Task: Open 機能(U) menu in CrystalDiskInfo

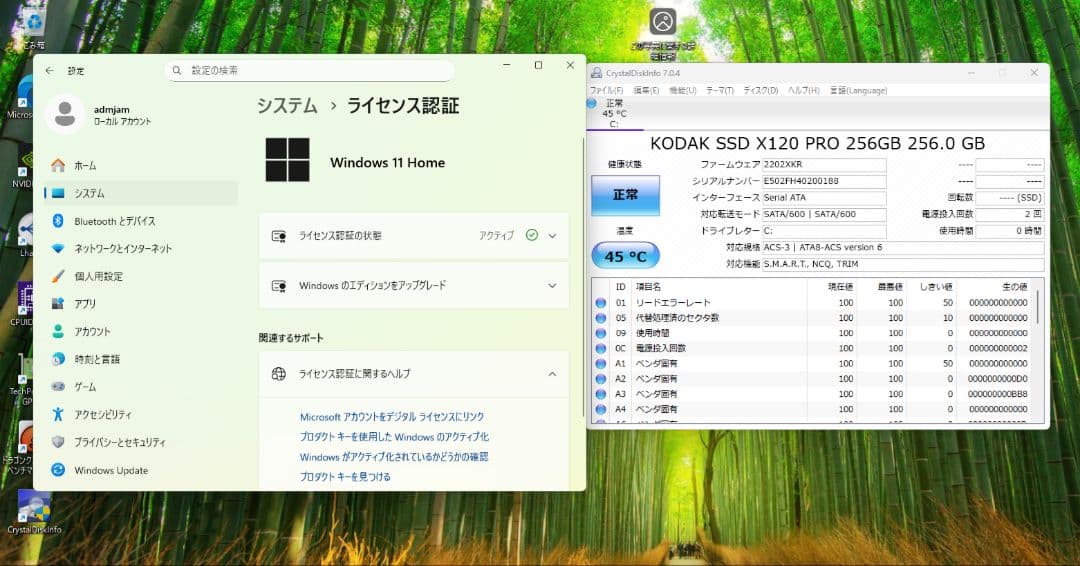Action: pos(683,90)
